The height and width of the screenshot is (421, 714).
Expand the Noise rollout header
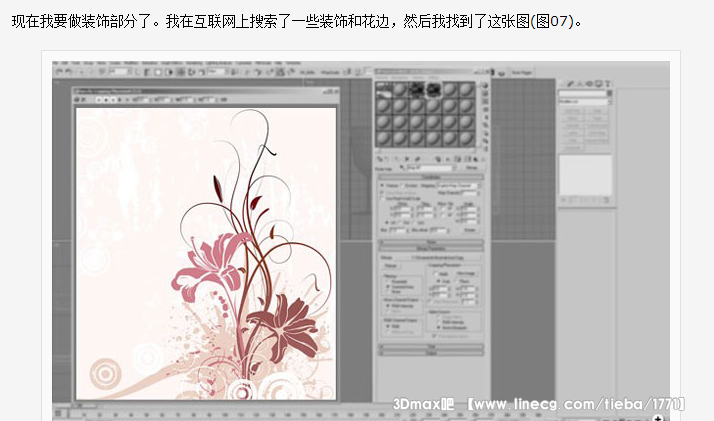[x=431, y=243]
